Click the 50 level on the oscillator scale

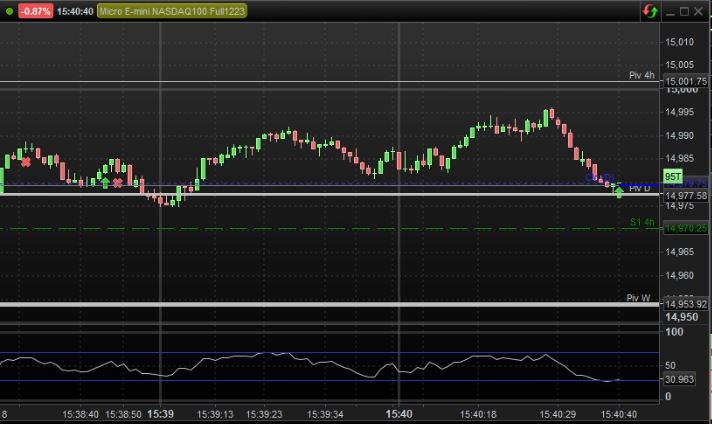[x=671, y=365]
